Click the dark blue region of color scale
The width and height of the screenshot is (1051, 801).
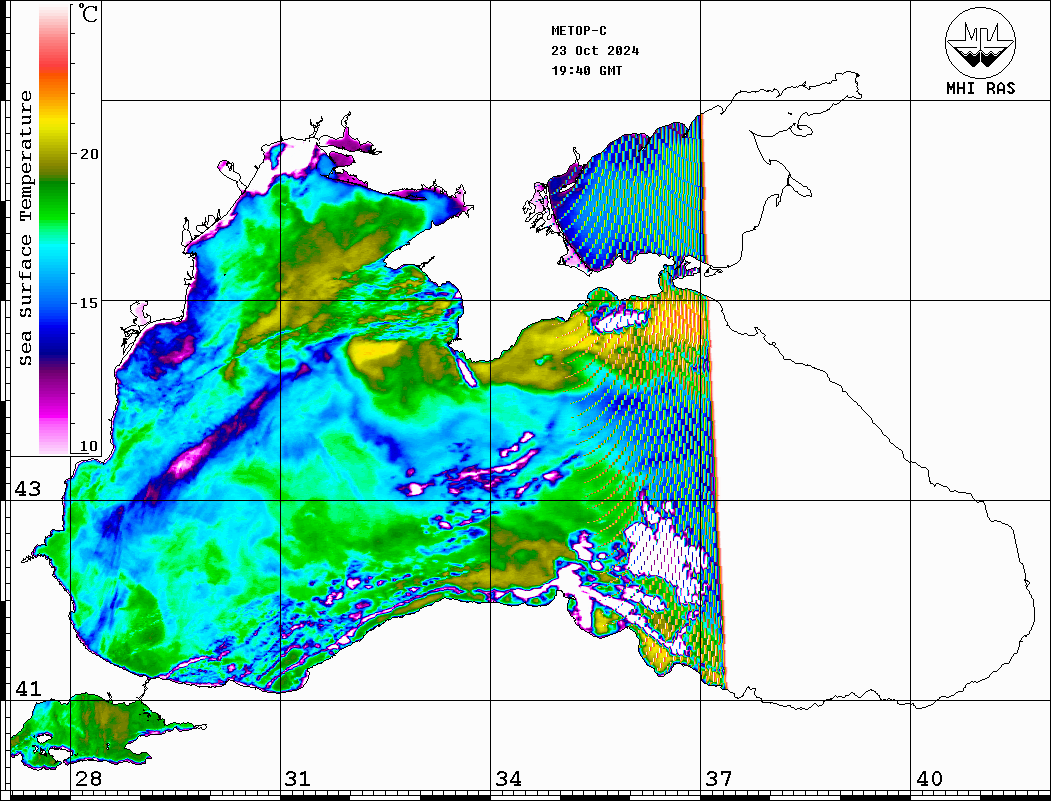tap(54, 342)
